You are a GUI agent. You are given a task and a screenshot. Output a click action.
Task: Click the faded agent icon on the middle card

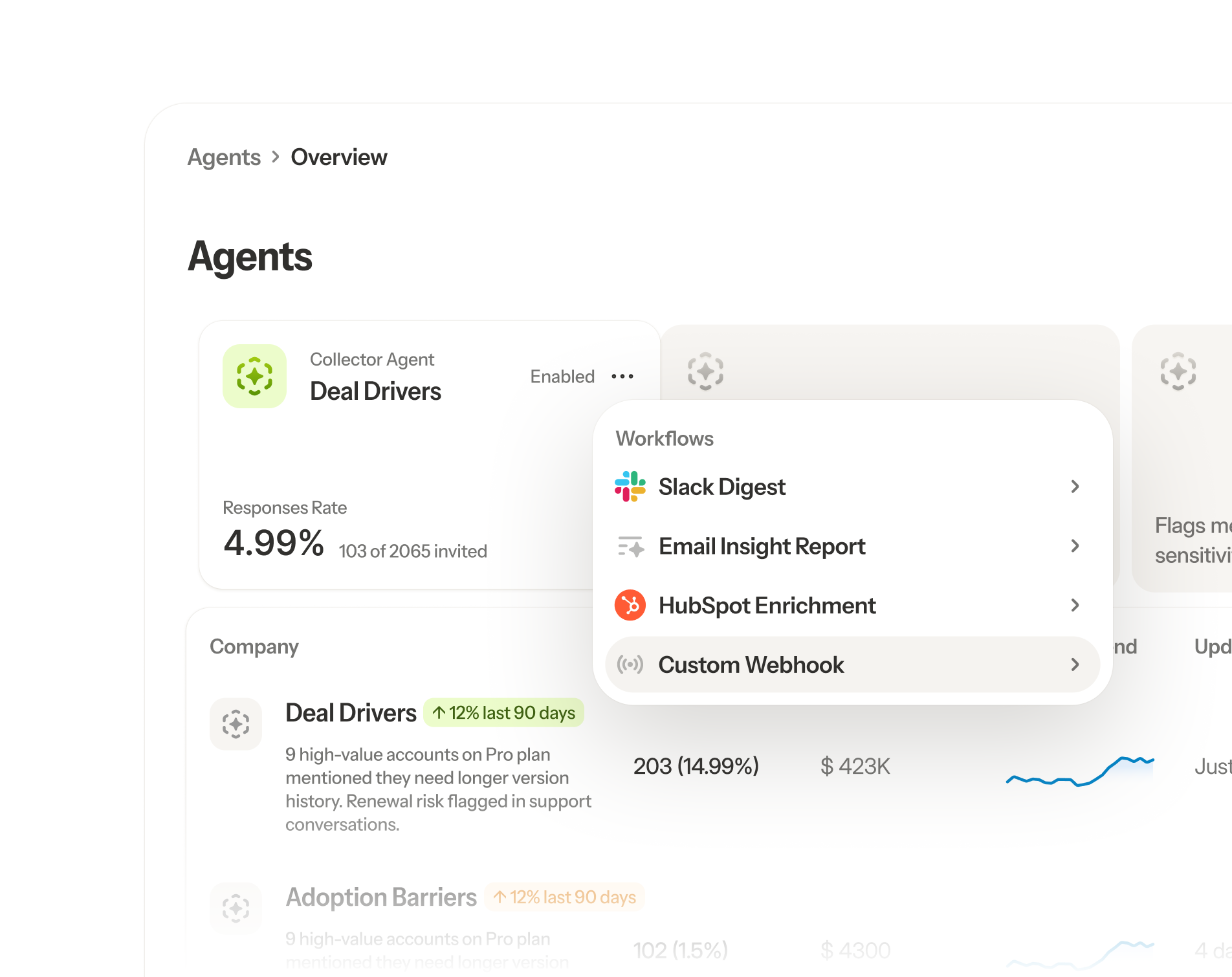(705, 372)
